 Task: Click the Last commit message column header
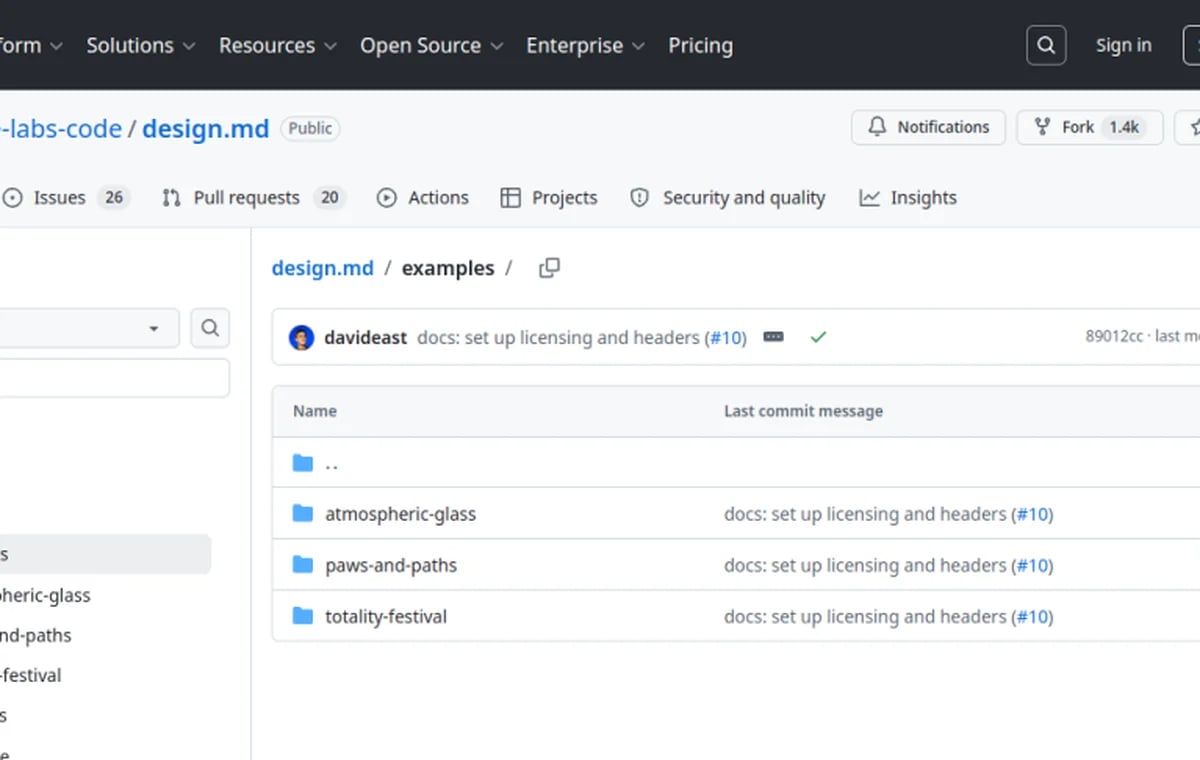pos(803,411)
